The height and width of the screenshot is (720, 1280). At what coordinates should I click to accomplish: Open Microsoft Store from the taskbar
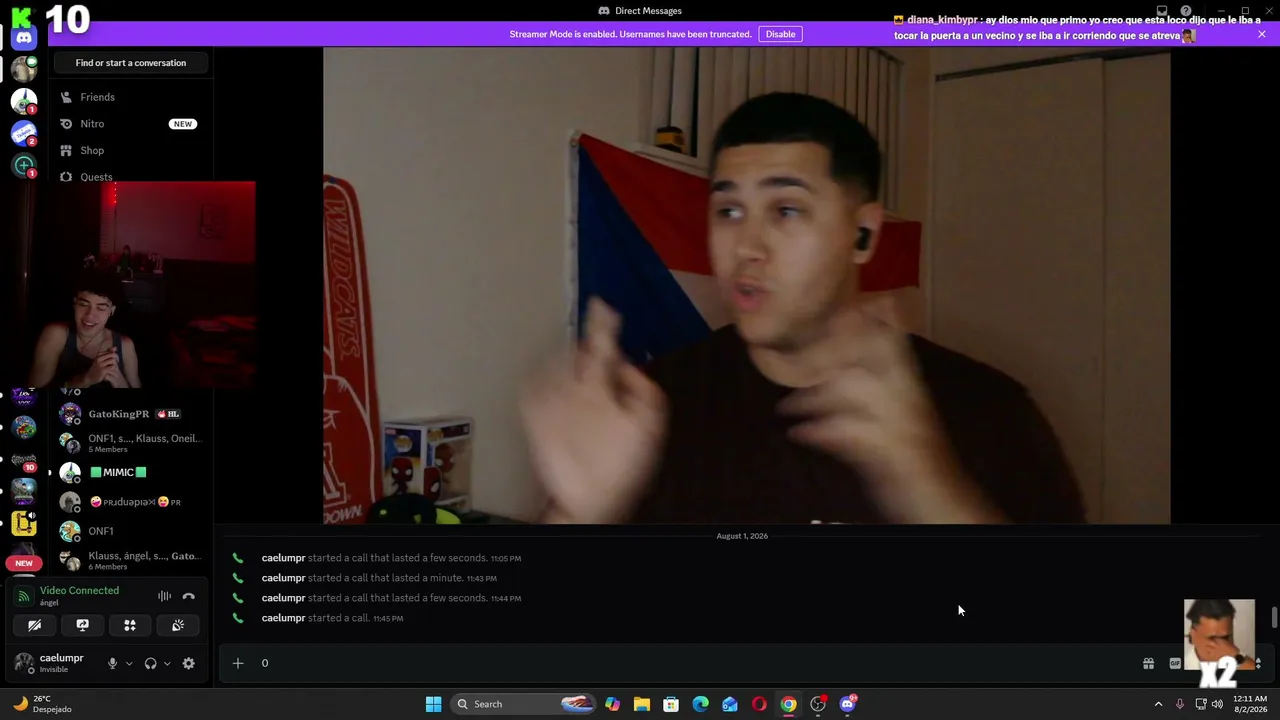coord(671,704)
